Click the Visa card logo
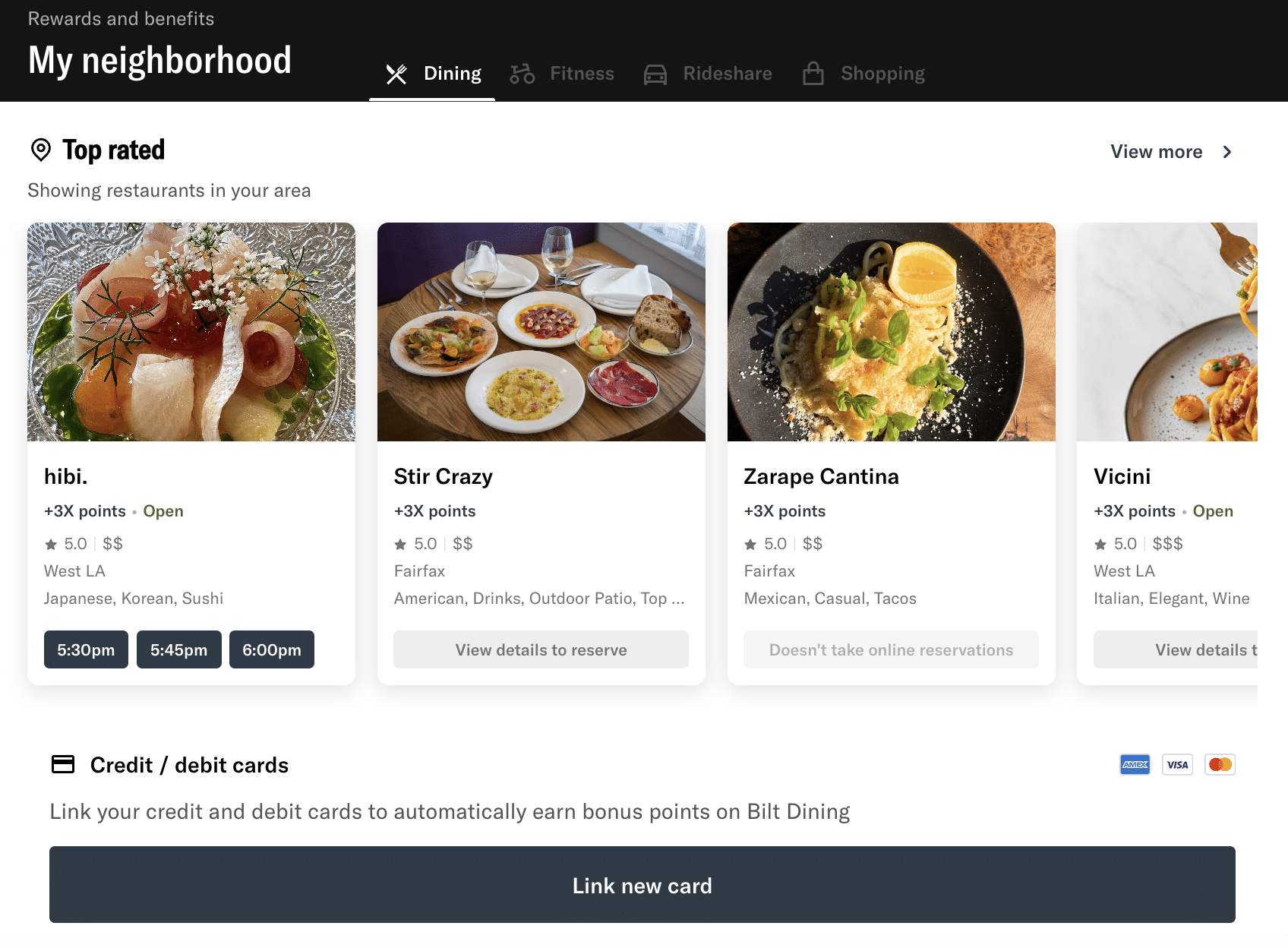 pos(1177,764)
